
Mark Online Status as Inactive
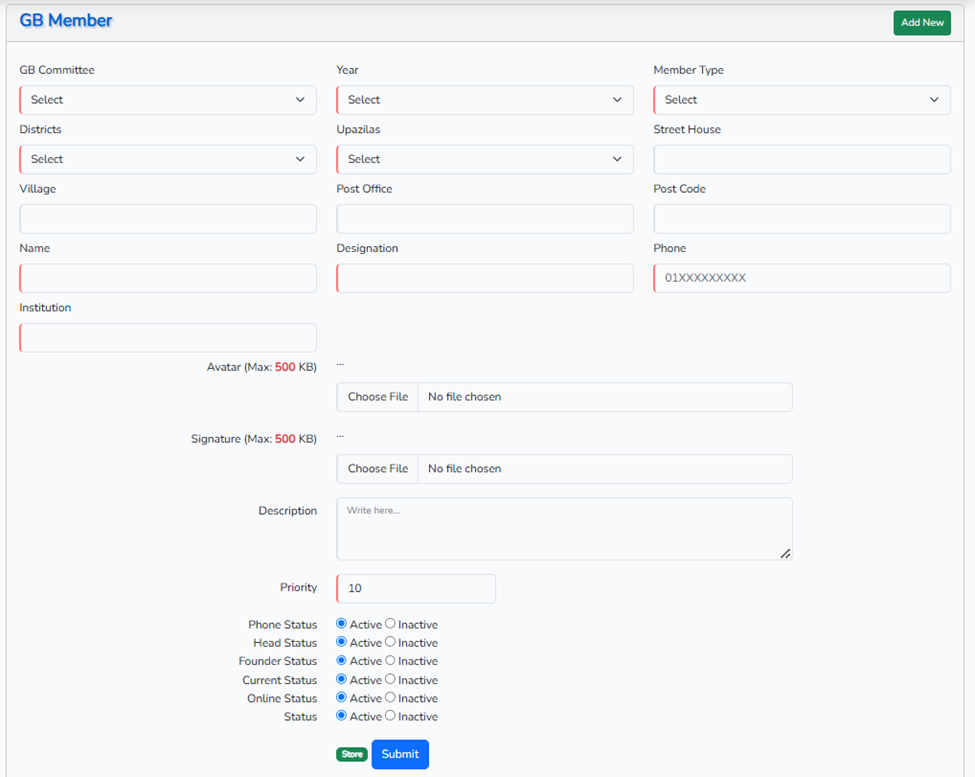click(391, 698)
